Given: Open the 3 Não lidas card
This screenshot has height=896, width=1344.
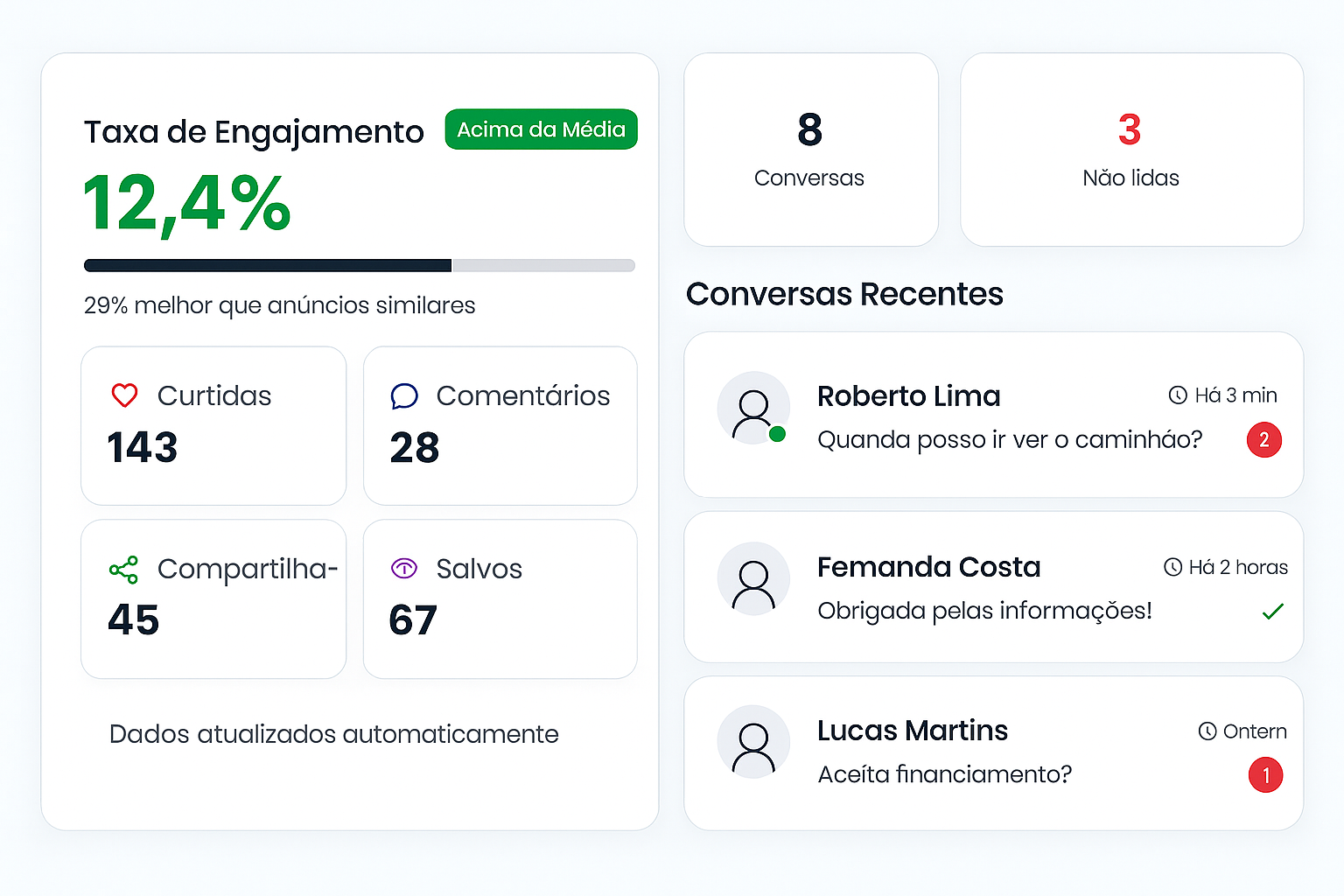Looking at the screenshot, I should pos(1130,150).
